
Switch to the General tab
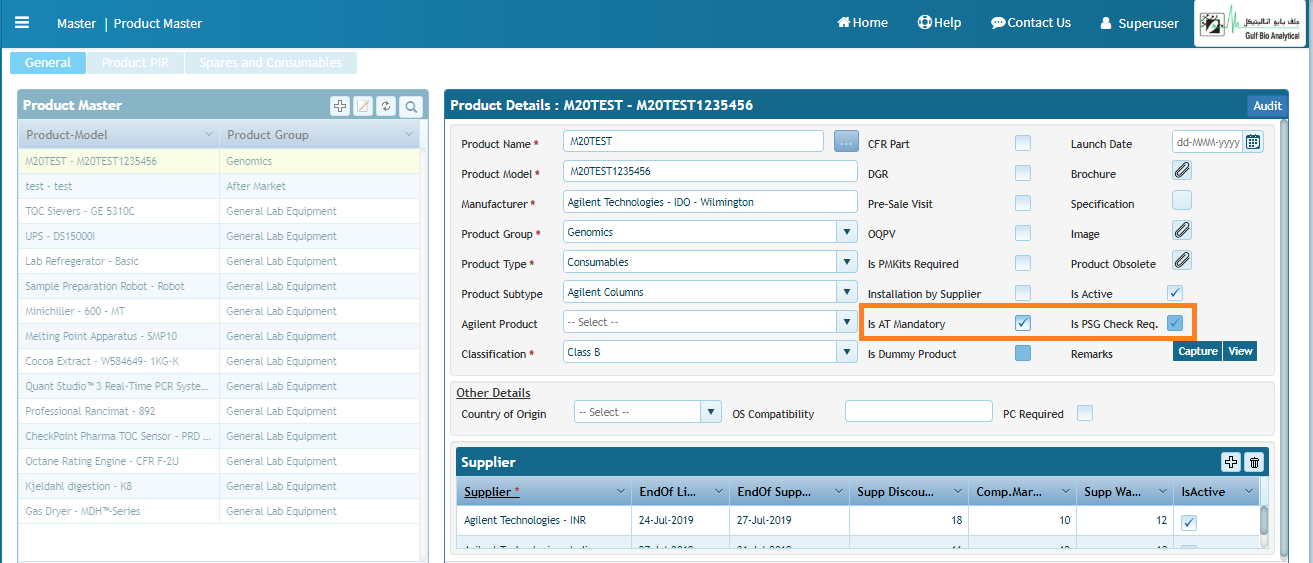pos(48,62)
